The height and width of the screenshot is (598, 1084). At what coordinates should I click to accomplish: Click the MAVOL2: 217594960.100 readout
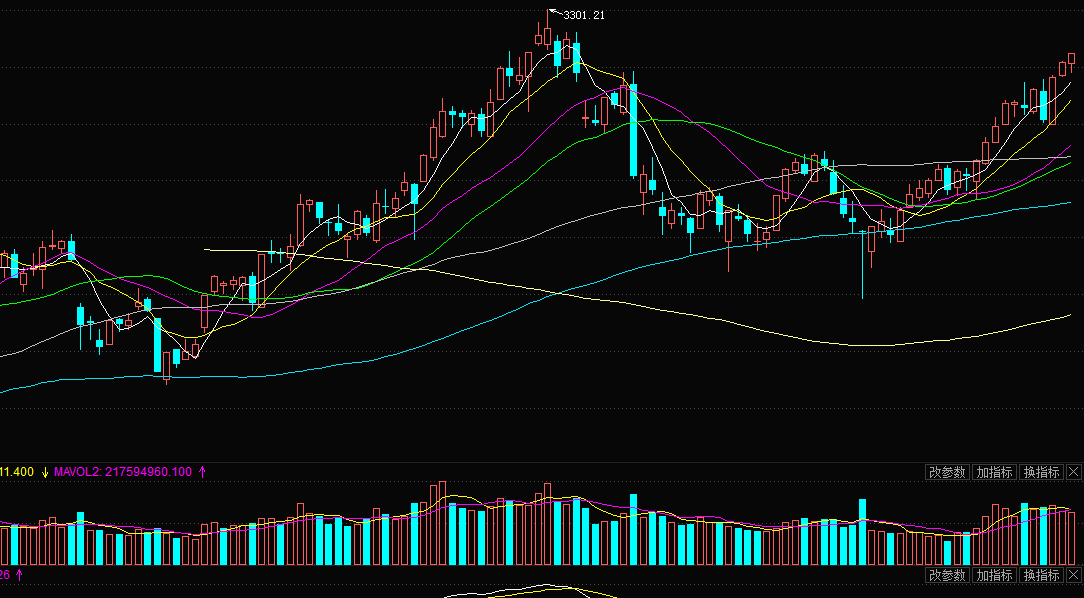(122, 472)
